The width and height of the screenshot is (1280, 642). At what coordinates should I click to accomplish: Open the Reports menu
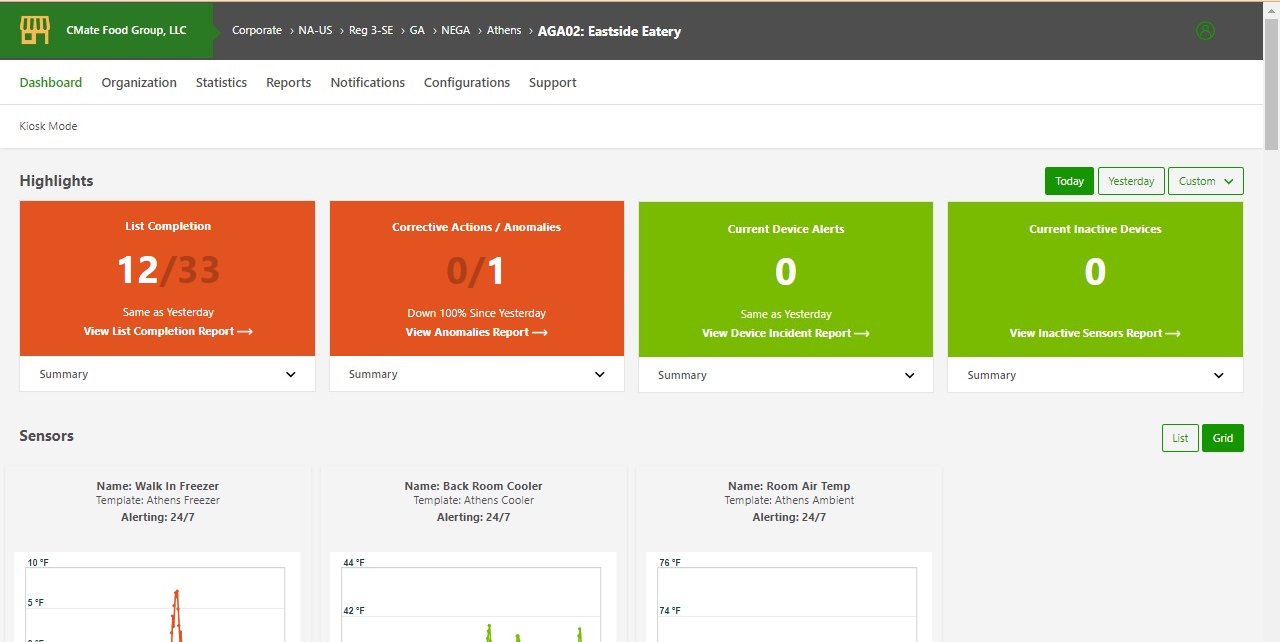pos(288,83)
